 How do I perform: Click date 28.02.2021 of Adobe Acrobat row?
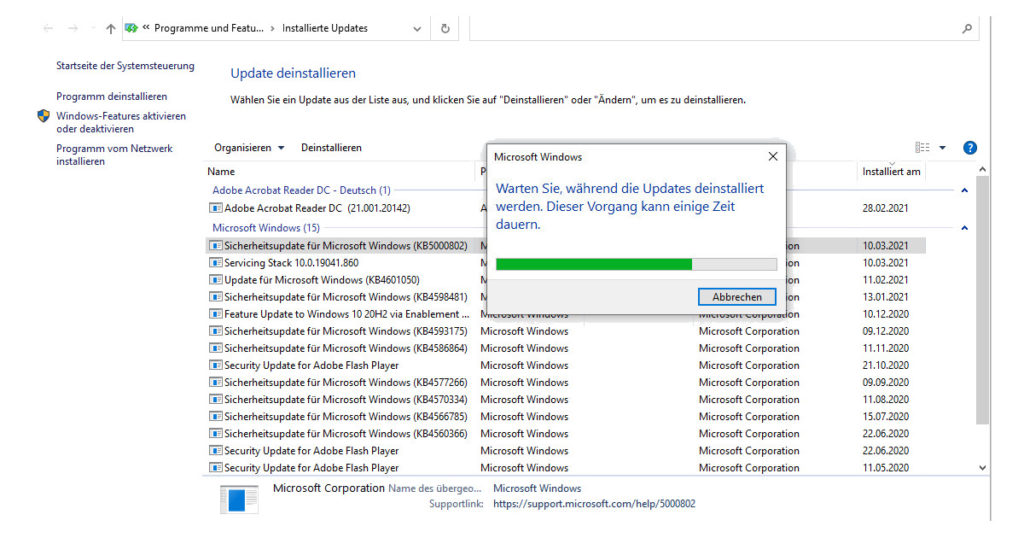click(885, 208)
